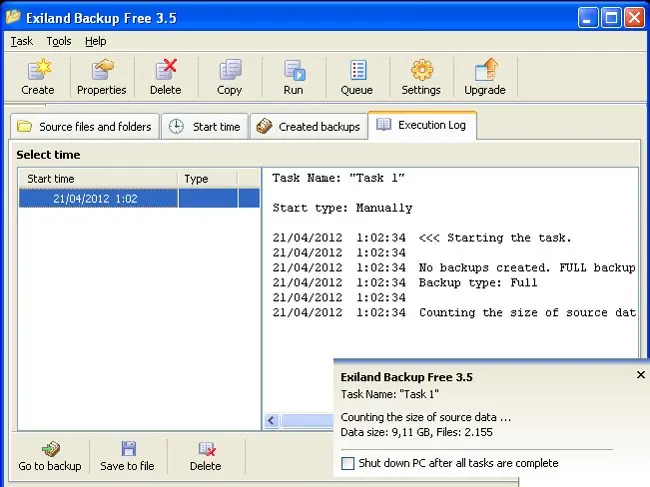Image resolution: width=650 pixels, height=487 pixels.
Task: Enable Shut down PC after tasks checkbox
Action: point(348,463)
